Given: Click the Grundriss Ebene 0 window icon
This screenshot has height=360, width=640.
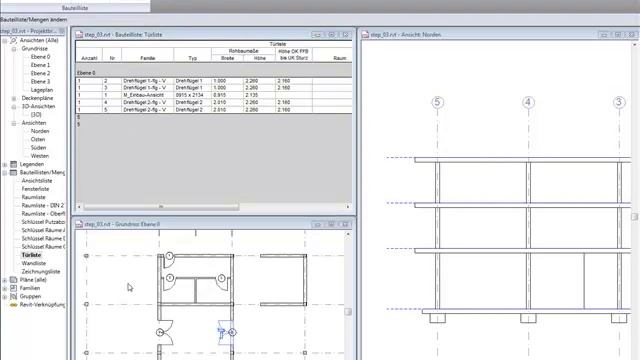Looking at the screenshot, I should (x=79, y=224).
